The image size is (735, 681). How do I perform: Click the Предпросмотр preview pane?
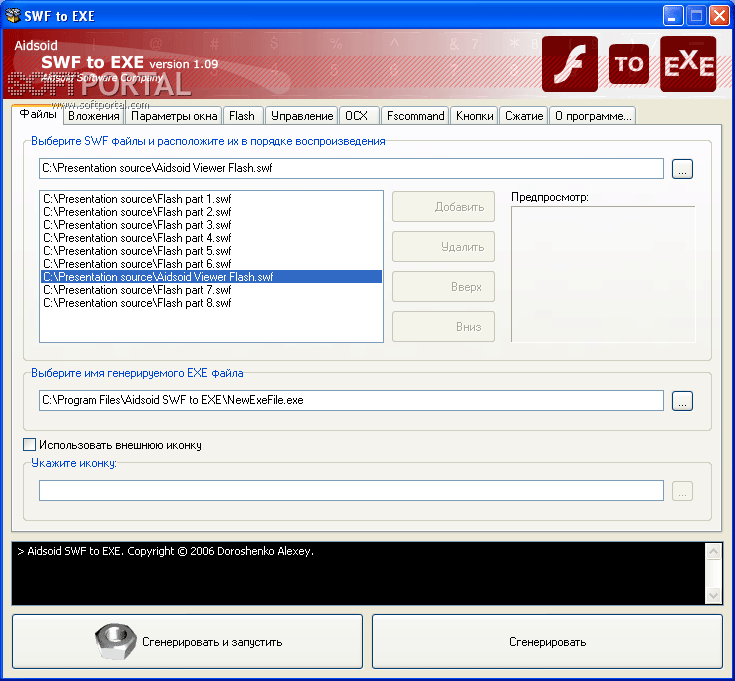(x=603, y=274)
